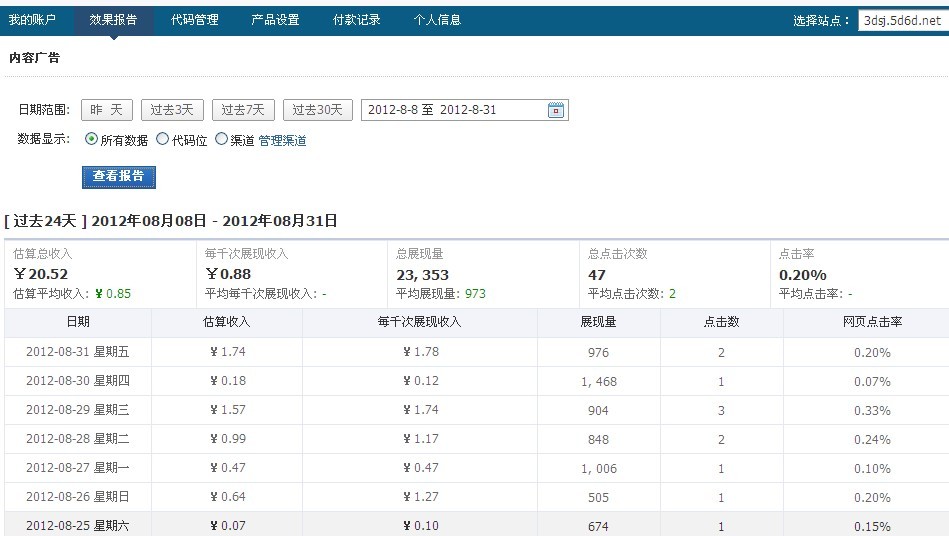Select the 渠道 radio button
The height and width of the screenshot is (536, 949).
pyautogui.click(x=222, y=139)
